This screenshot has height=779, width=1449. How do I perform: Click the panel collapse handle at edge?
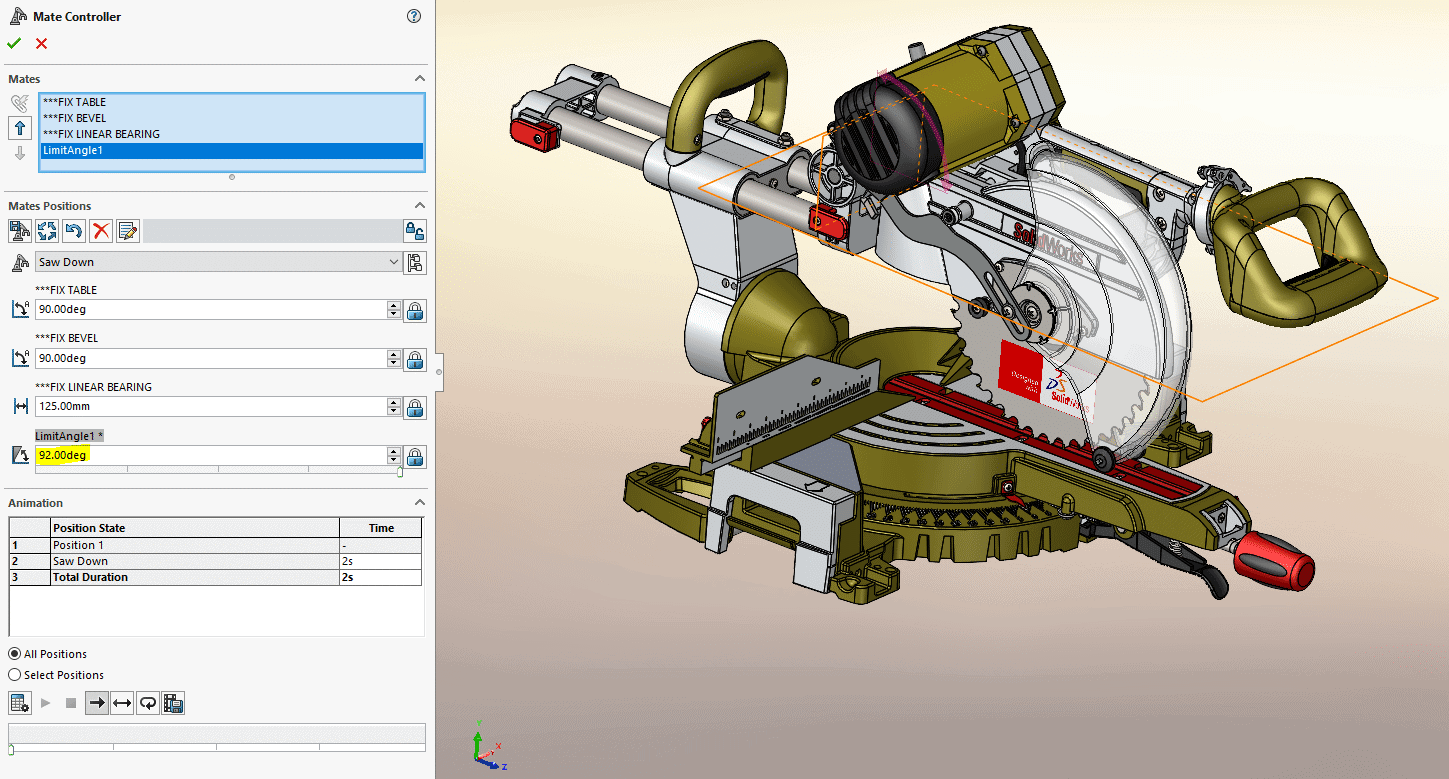(x=438, y=371)
